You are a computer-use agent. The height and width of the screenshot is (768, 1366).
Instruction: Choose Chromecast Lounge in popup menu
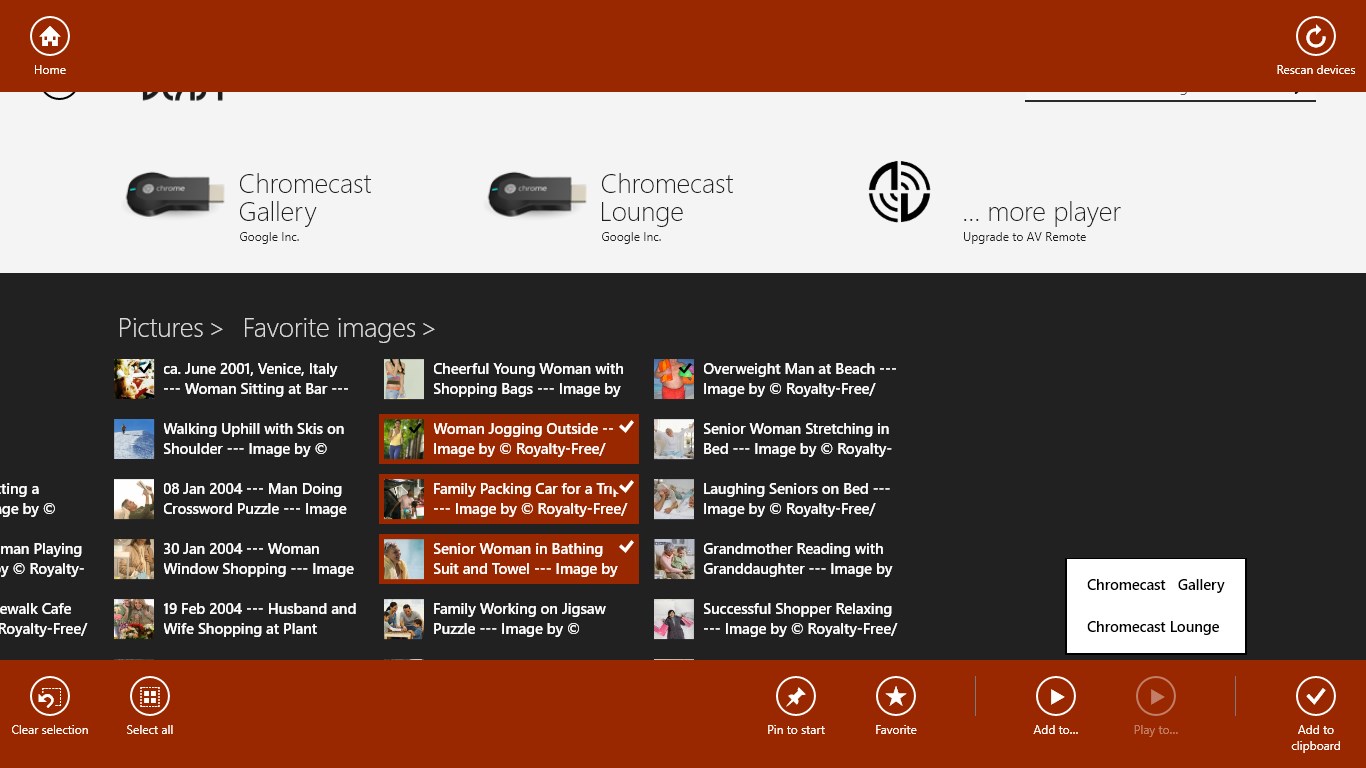pyautogui.click(x=1156, y=627)
